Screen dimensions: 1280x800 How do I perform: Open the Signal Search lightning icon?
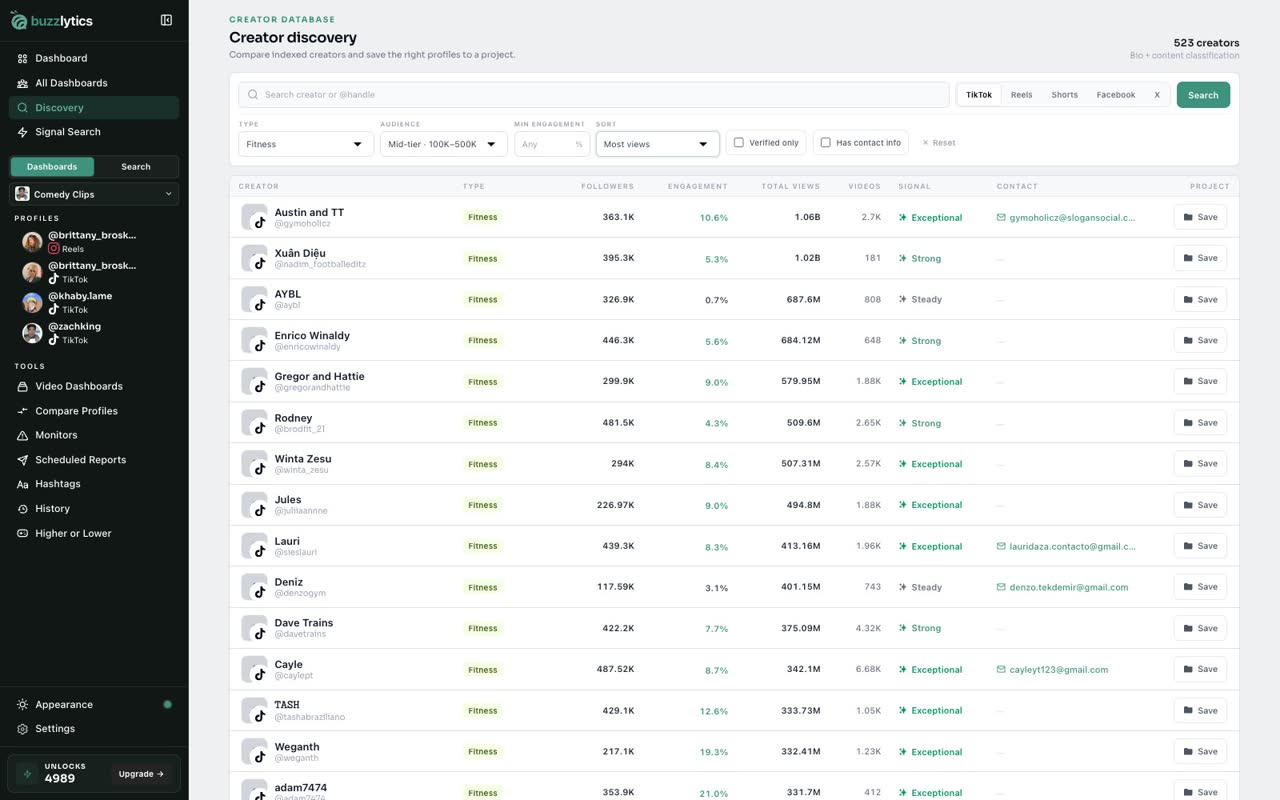coord(22,132)
